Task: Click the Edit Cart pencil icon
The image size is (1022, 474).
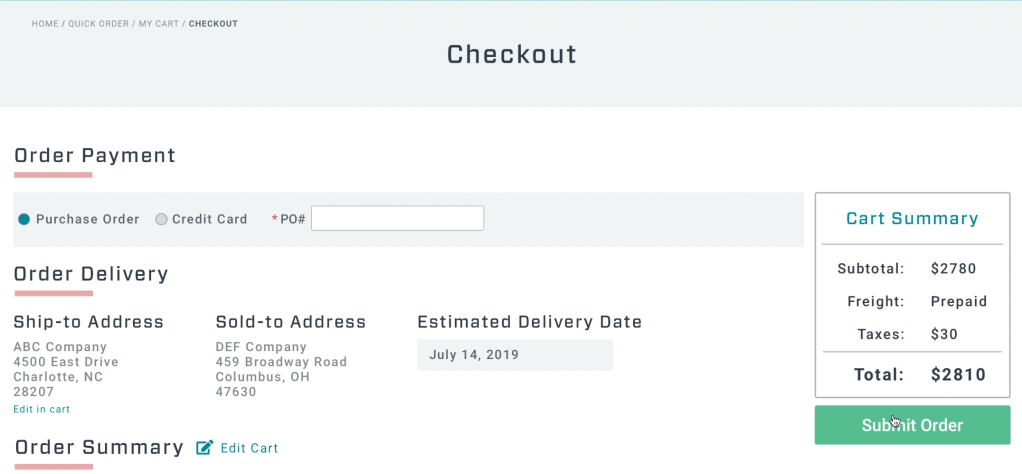Action: (205, 448)
